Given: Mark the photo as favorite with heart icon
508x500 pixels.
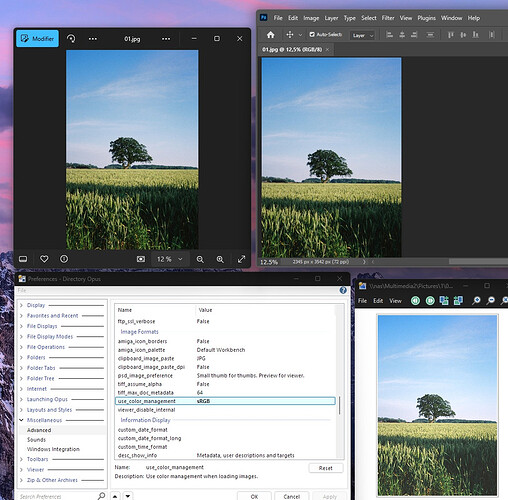Looking at the screenshot, I should click(44, 259).
